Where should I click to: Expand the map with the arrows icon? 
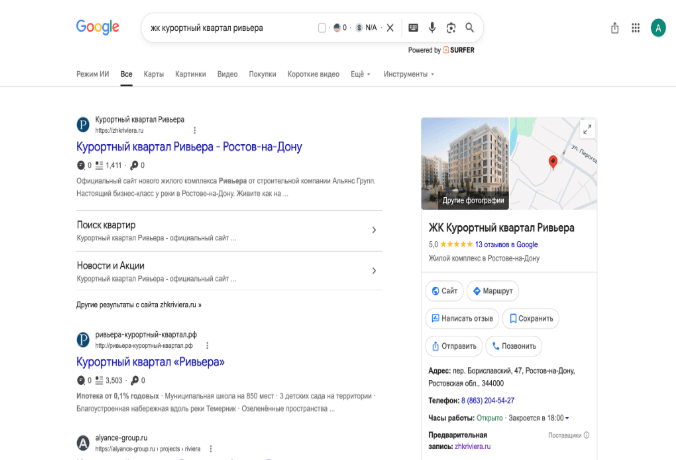(587, 129)
